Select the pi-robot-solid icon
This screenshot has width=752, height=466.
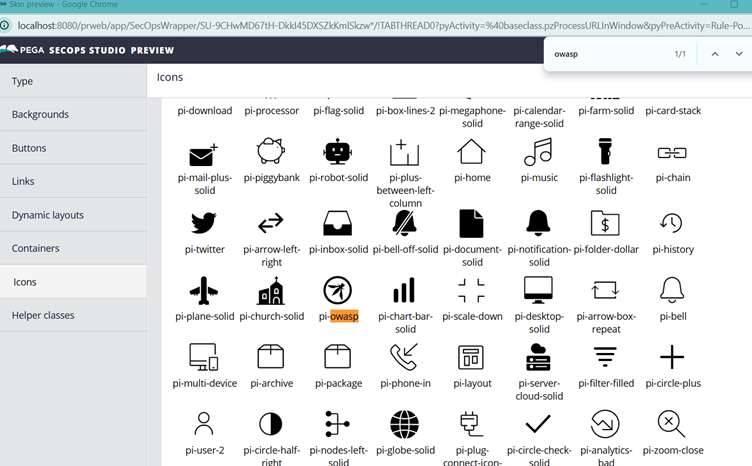coord(338,153)
